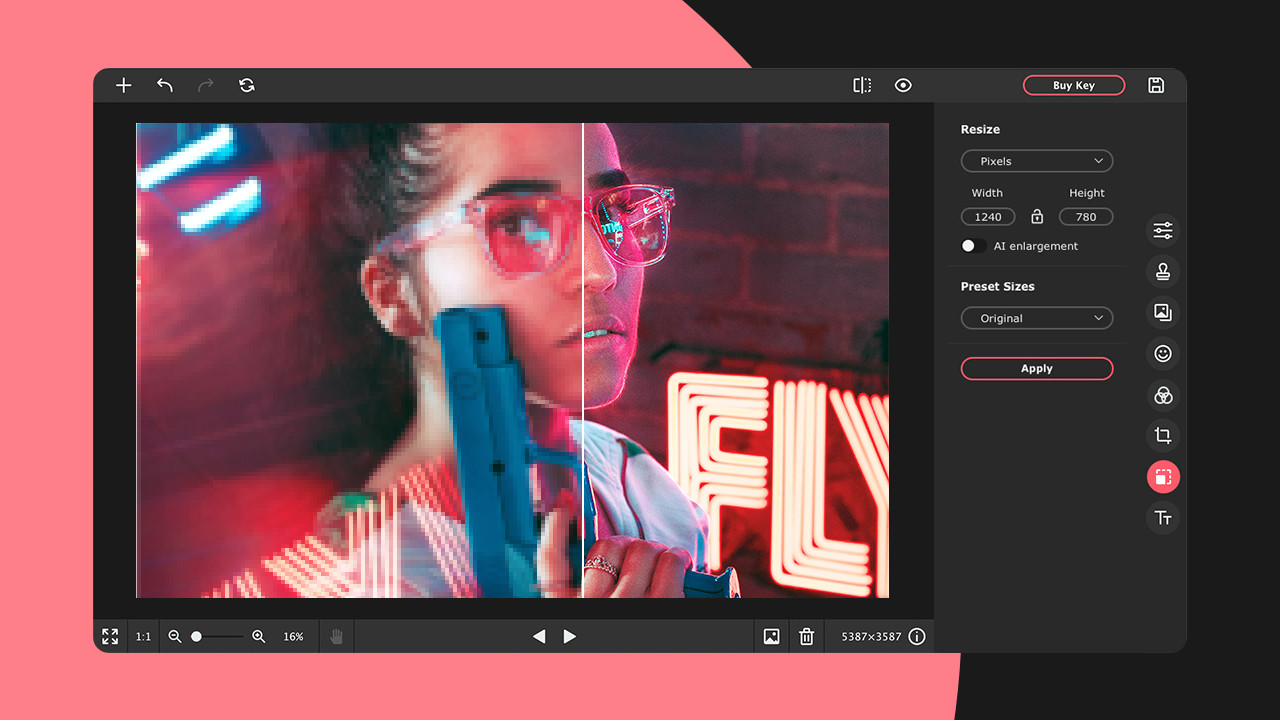This screenshot has height=720, width=1280.
Task: Click the zoom slider handle
Action: (197, 637)
